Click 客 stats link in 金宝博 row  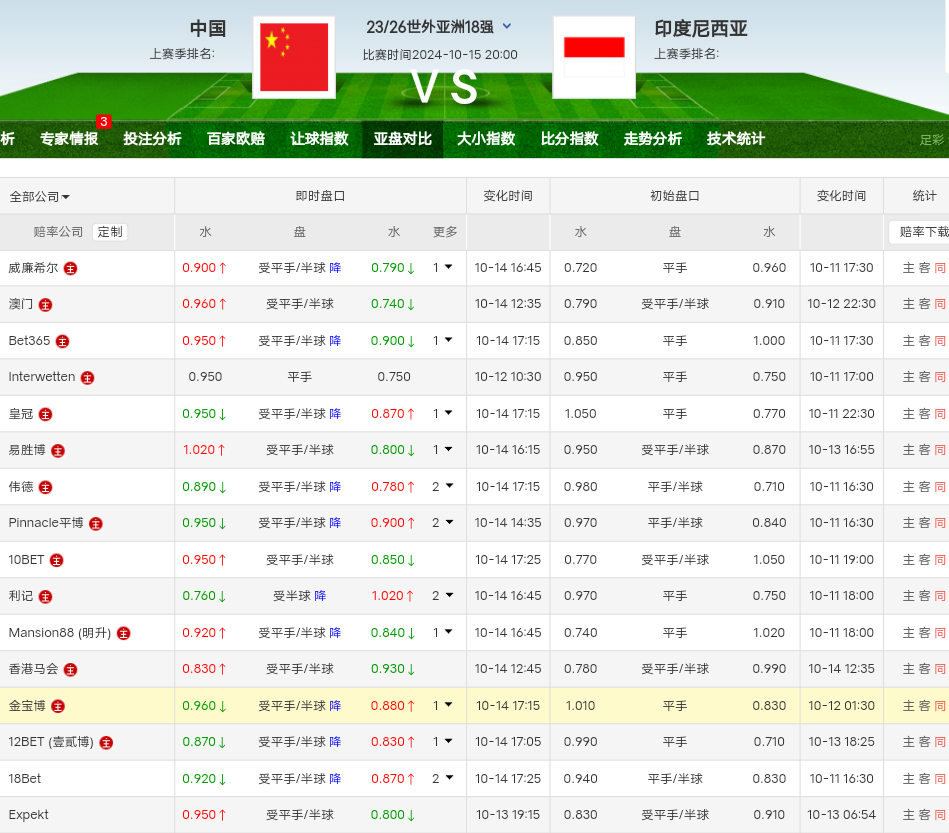coord(924,706)
